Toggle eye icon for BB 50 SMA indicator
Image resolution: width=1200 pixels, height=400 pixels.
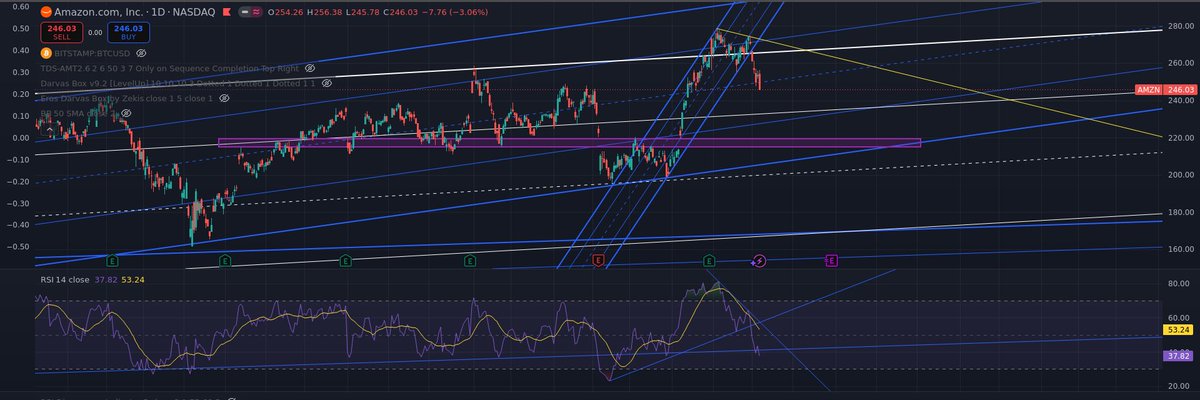point(128,115)
